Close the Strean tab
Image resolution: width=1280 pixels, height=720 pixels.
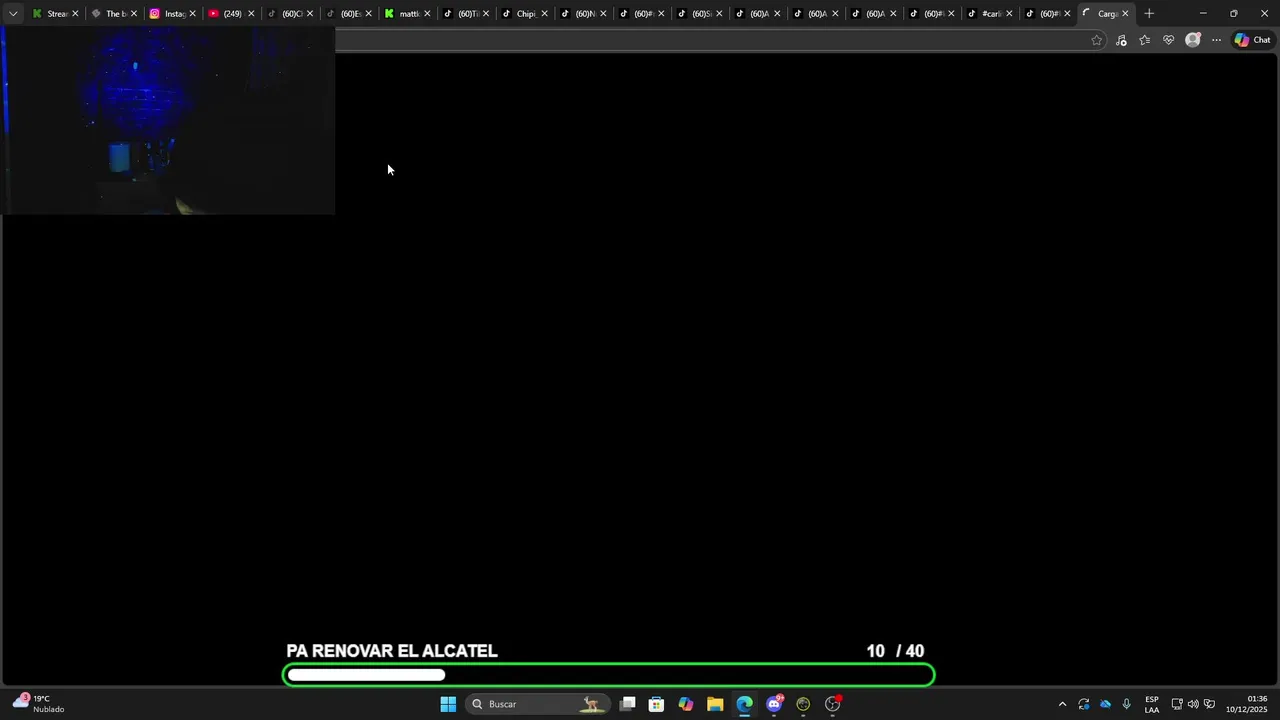coord(75,14)
